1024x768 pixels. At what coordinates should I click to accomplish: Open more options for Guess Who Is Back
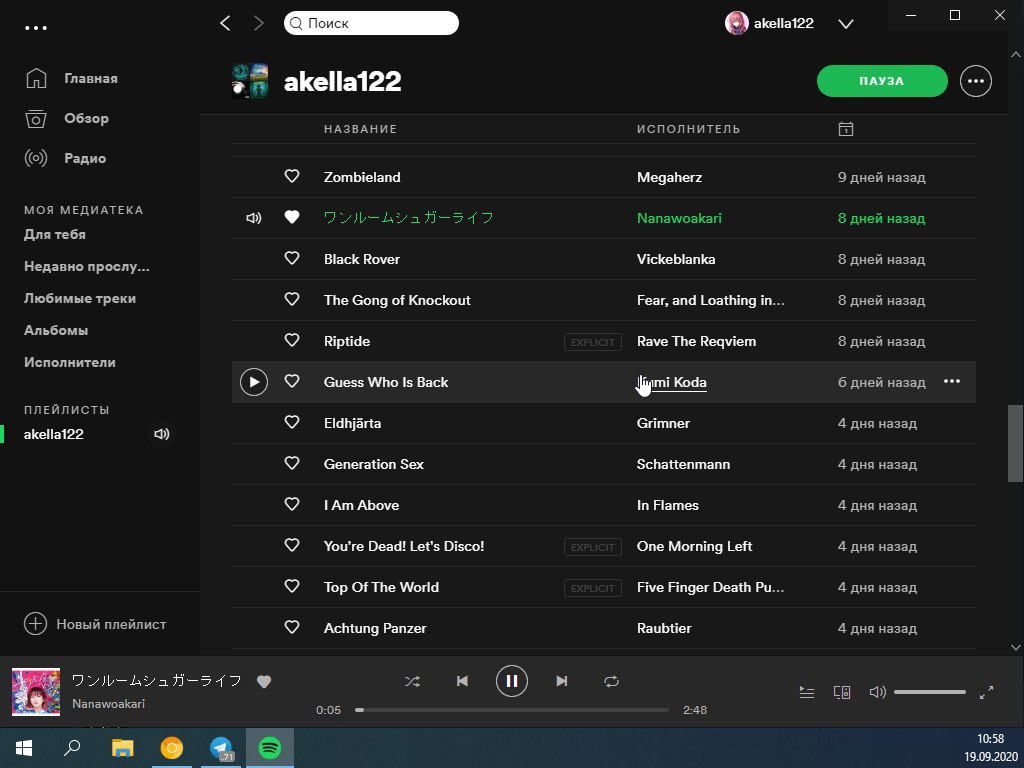tap(952, 381)
